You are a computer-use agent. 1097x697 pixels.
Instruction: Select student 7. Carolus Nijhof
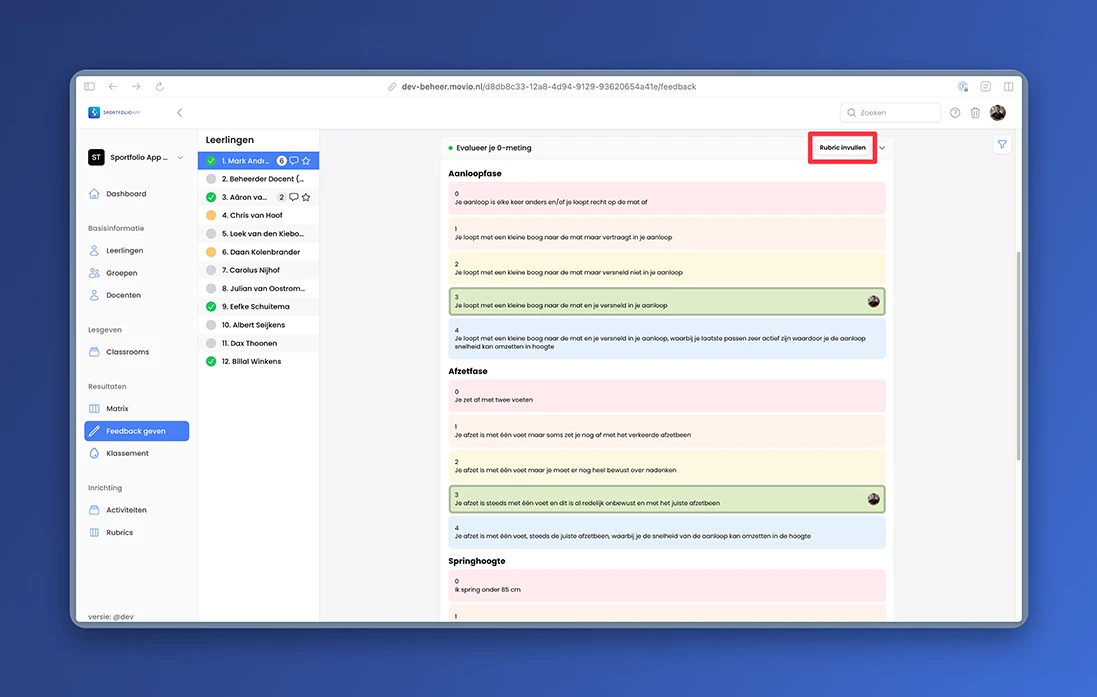(258, 270)
